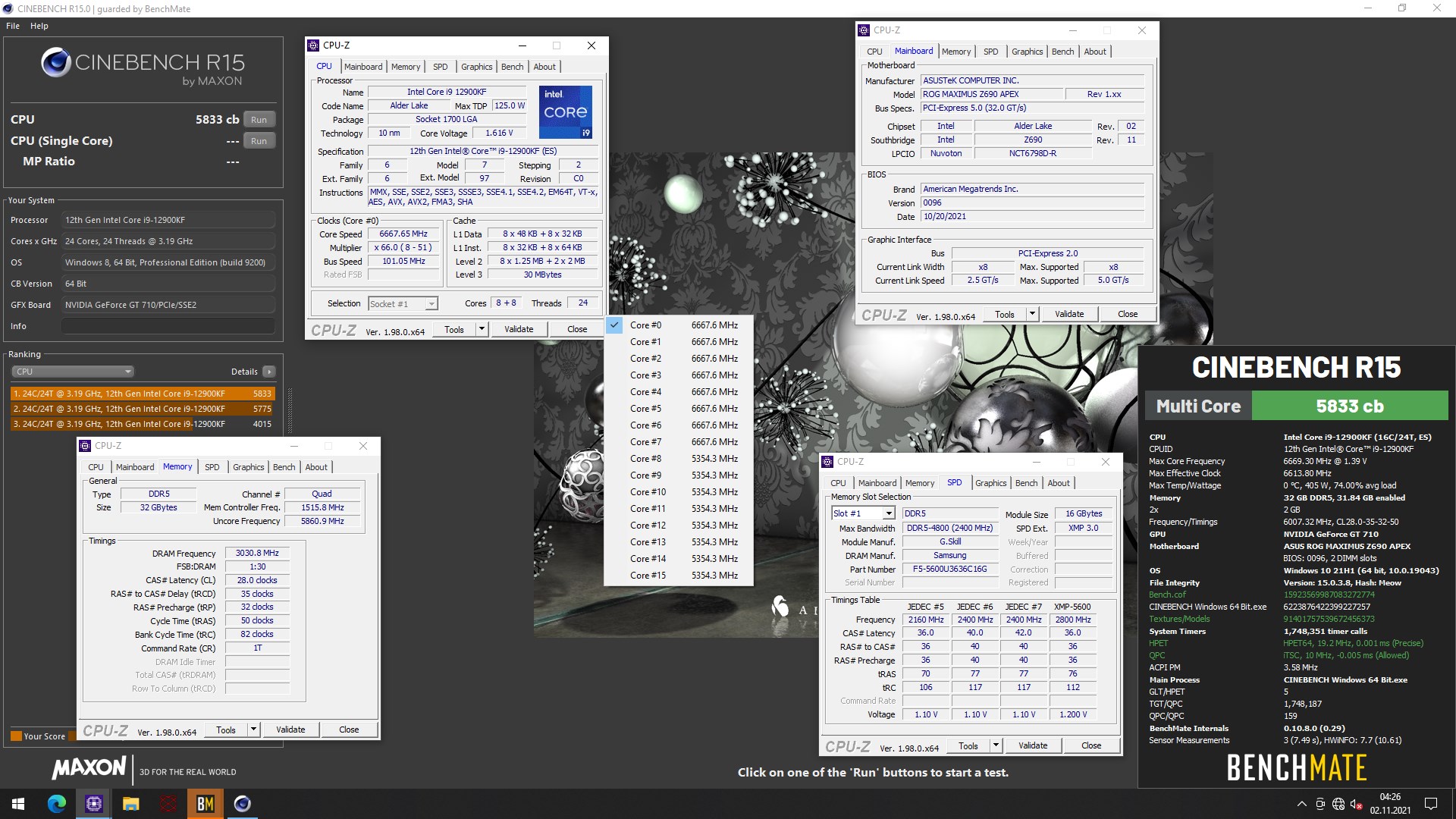Open the Windows Start menu
This screenshot has height=819, width=1456.
tap(18, 804)
